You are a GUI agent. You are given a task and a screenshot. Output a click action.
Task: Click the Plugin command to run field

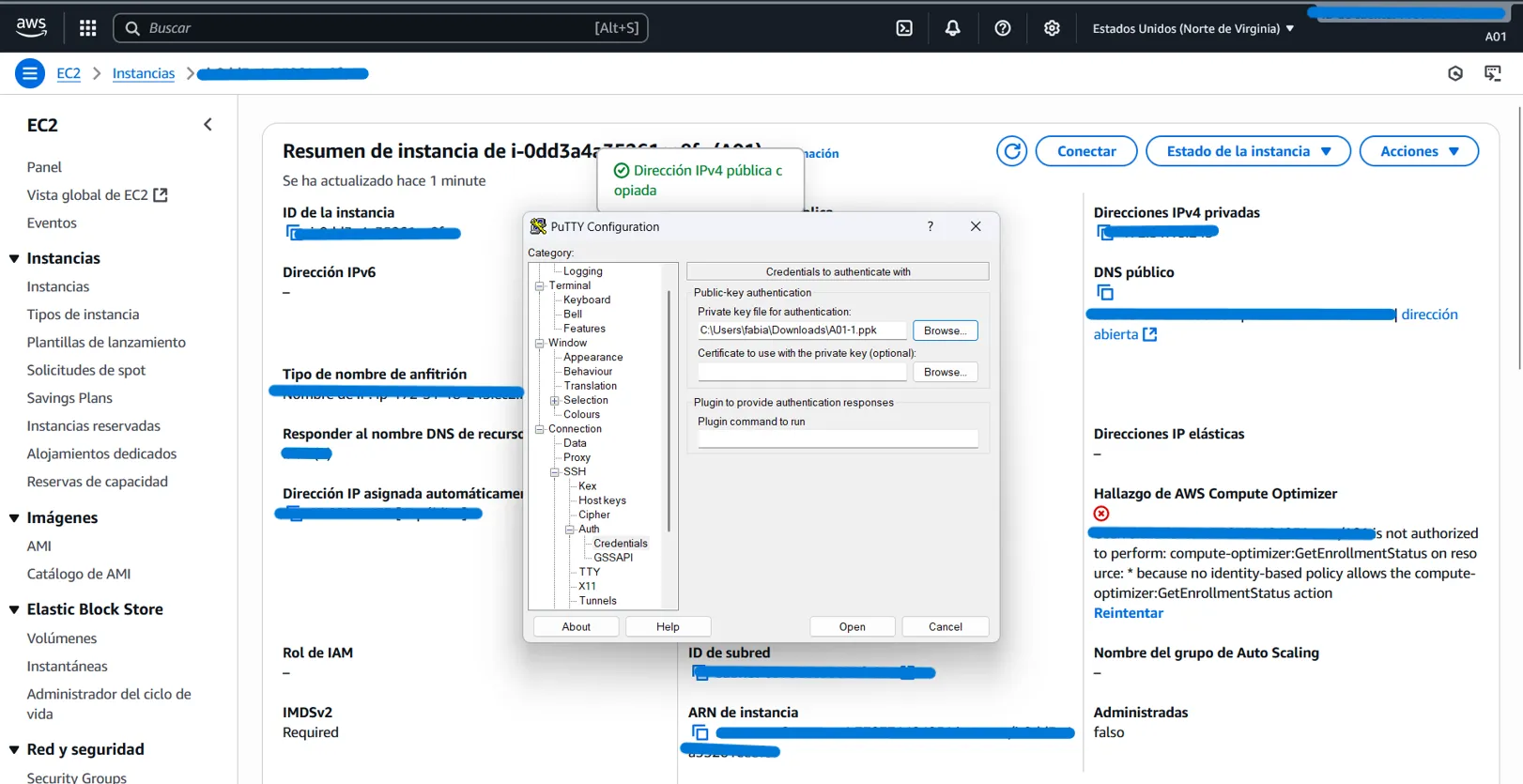point(838,438)
